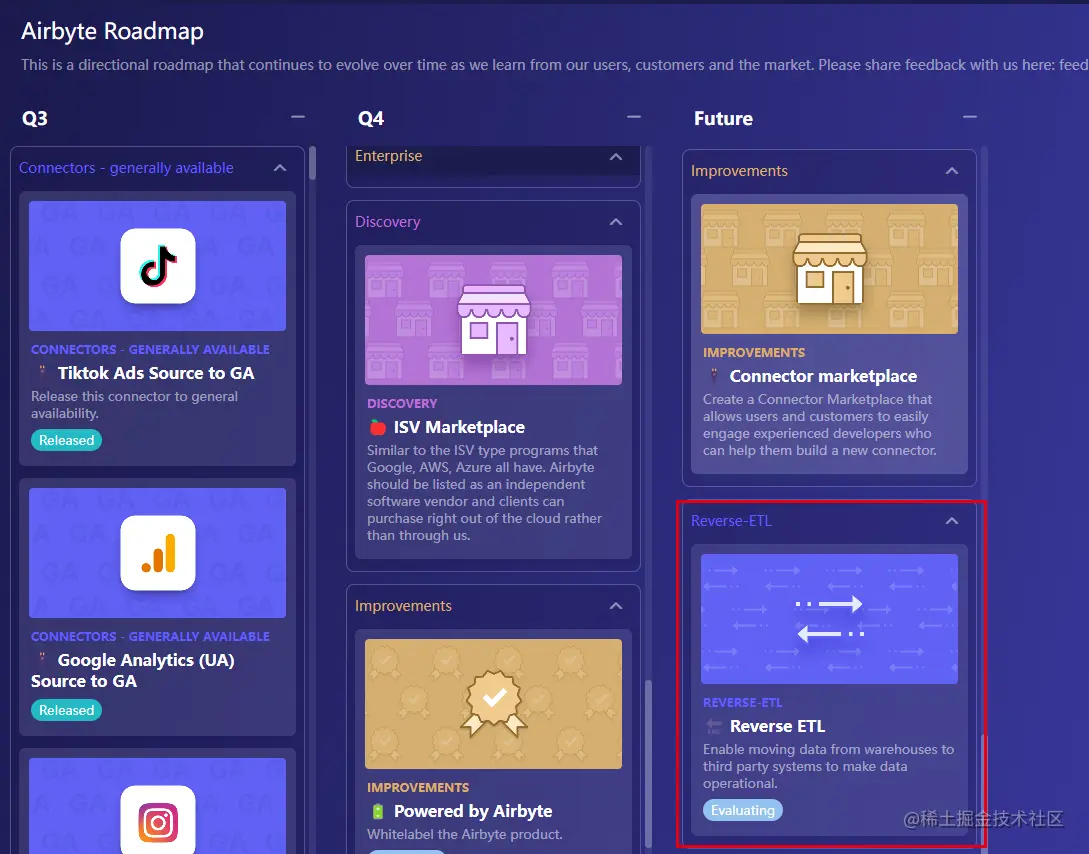Click the TikTok app icon
Viewport: 1089px width, 854px height.
coord(158,266)
